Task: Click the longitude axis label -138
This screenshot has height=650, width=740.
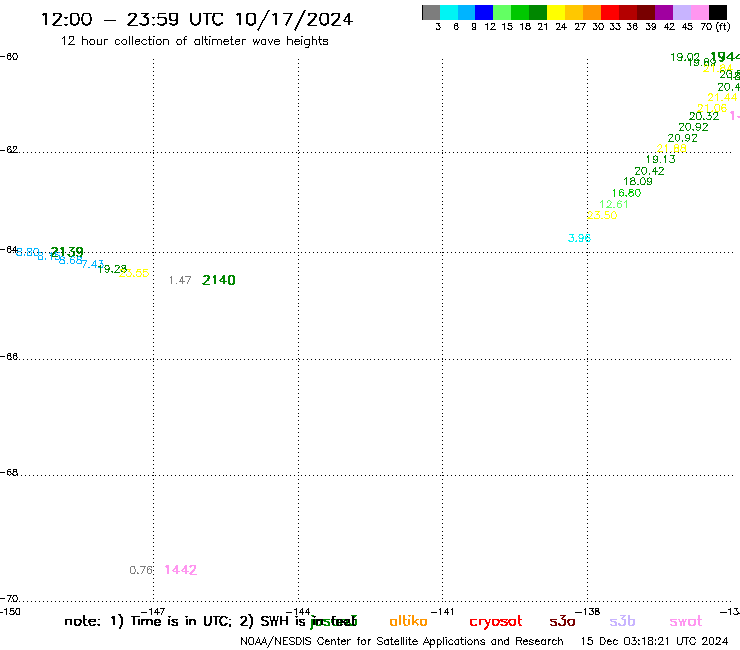Action: [x=588, y=612]
